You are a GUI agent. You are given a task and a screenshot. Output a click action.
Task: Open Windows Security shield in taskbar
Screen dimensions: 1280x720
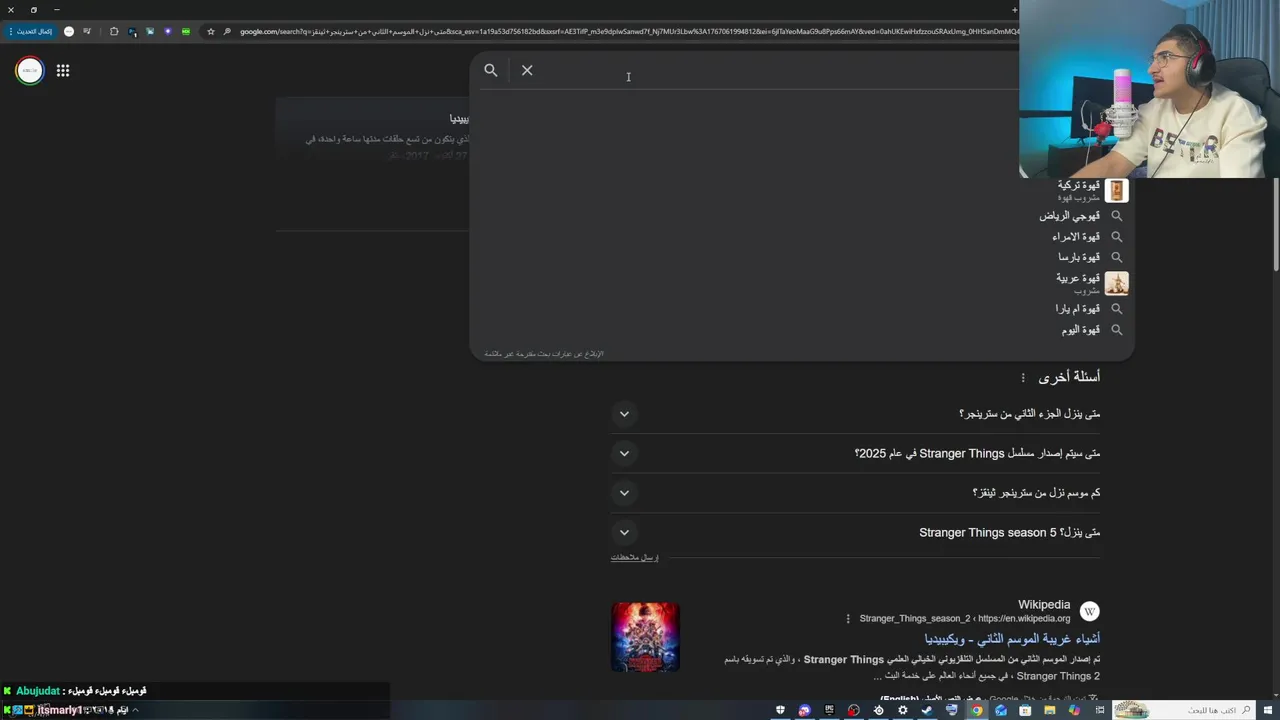click(780, 710)
